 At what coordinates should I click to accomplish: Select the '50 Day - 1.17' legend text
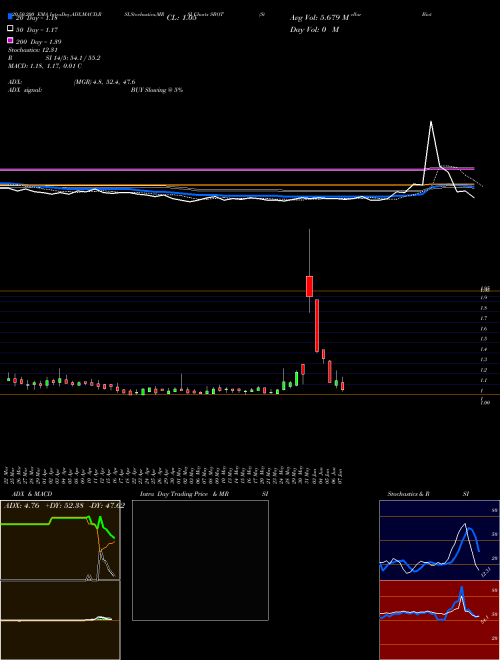(37, 30)
